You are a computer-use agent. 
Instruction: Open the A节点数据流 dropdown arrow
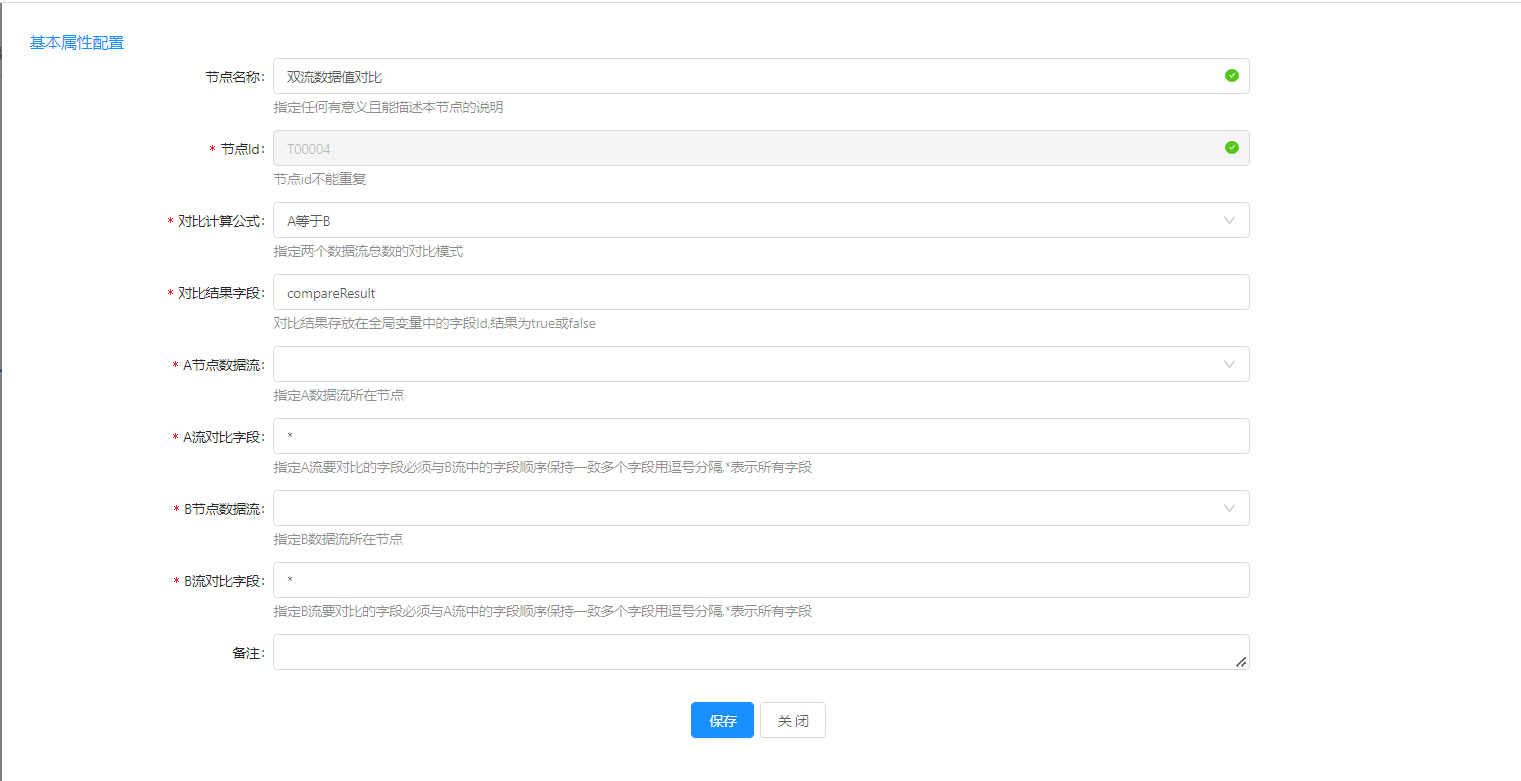[1229, 364]
